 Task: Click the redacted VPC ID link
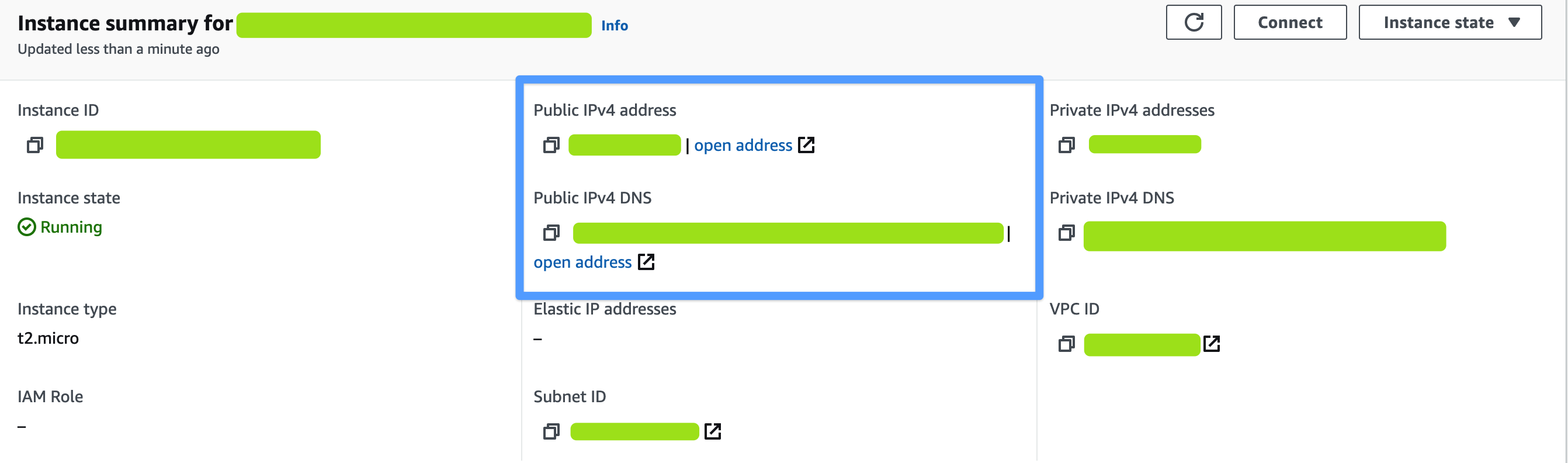click(1142, 345)
